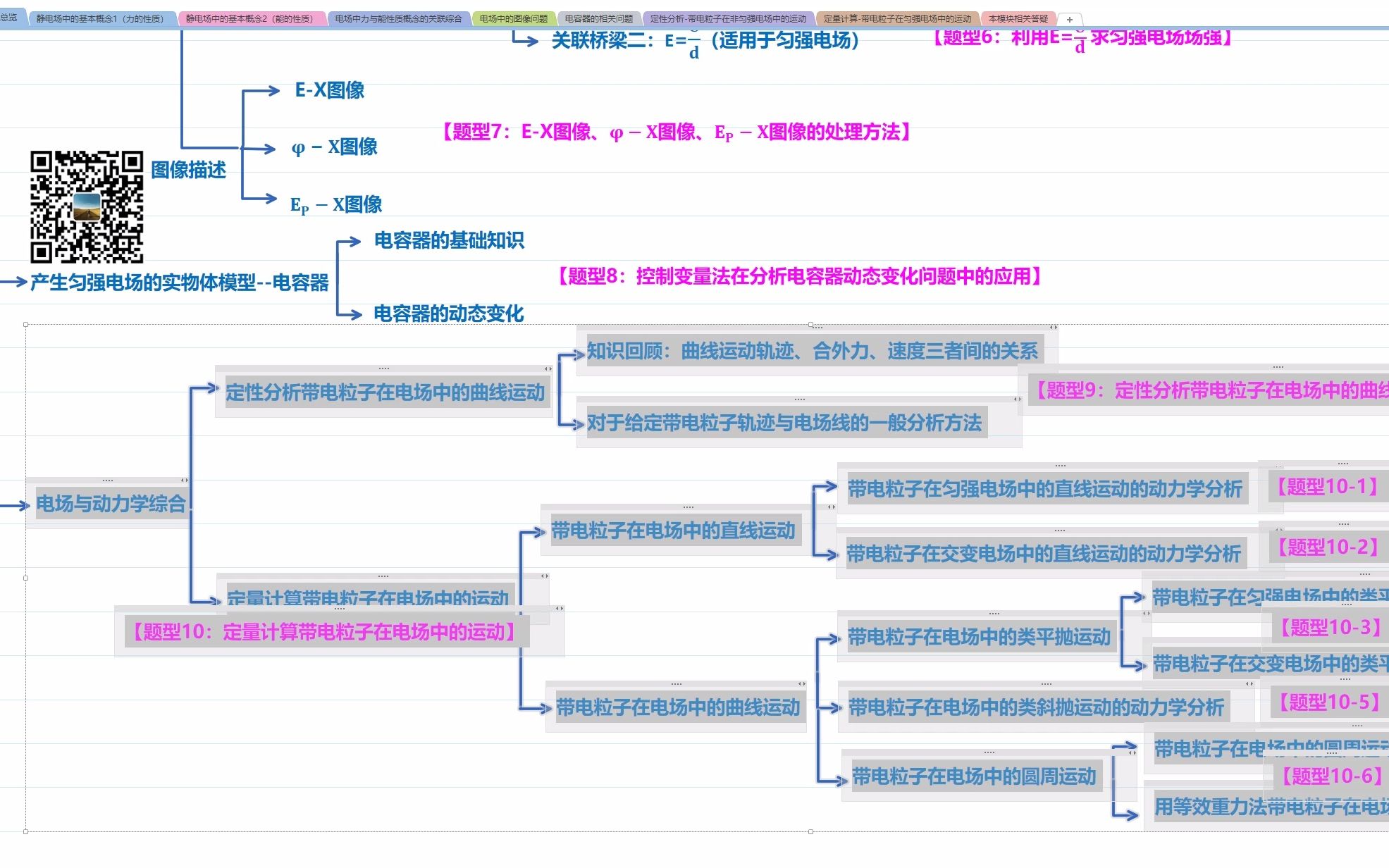The height and width of the screenshot is (868, 1389).
Task: Click 电容器的基础知识 text
Action: coord(449,241)
